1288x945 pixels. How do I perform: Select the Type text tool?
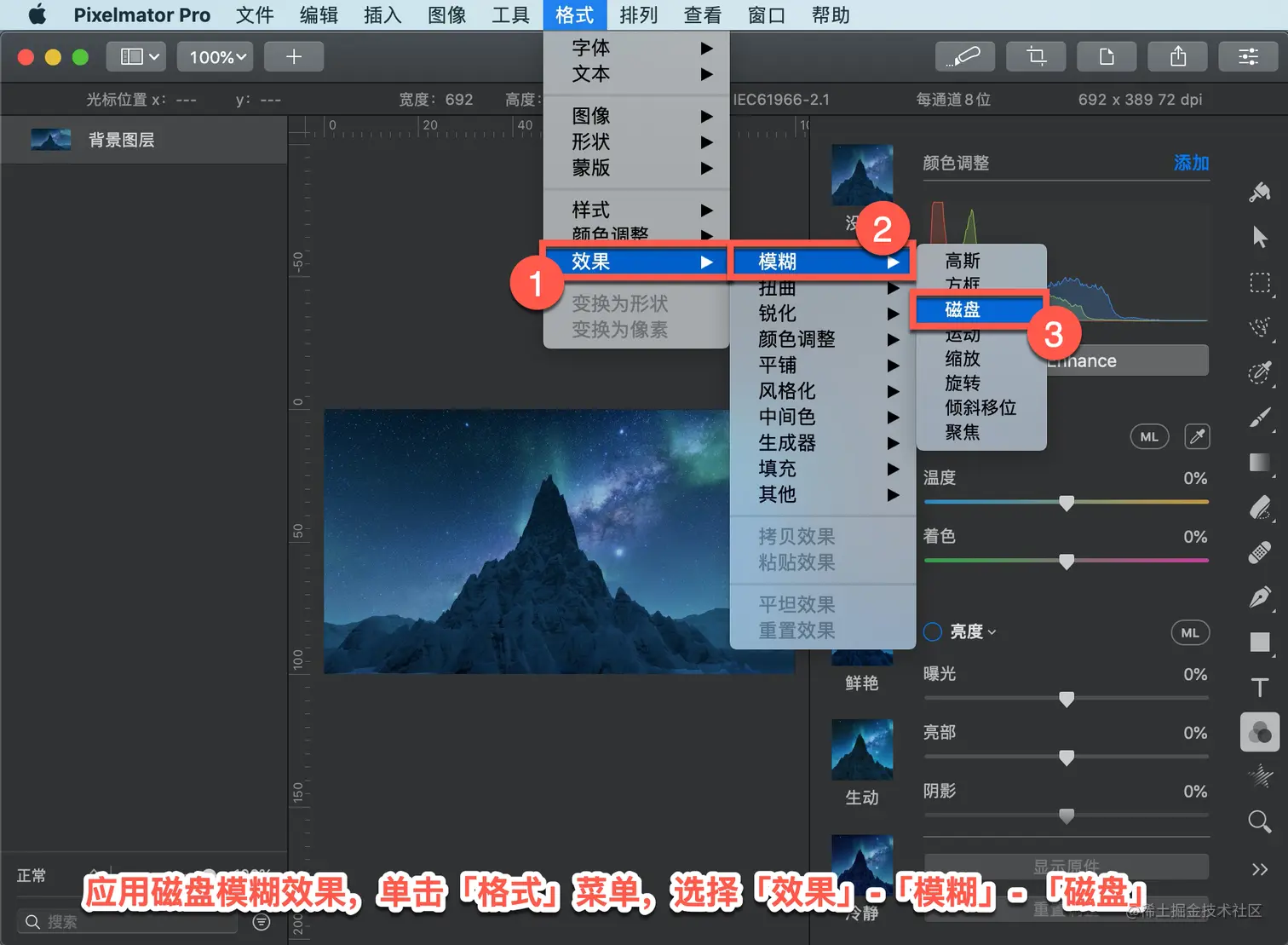1260,688
